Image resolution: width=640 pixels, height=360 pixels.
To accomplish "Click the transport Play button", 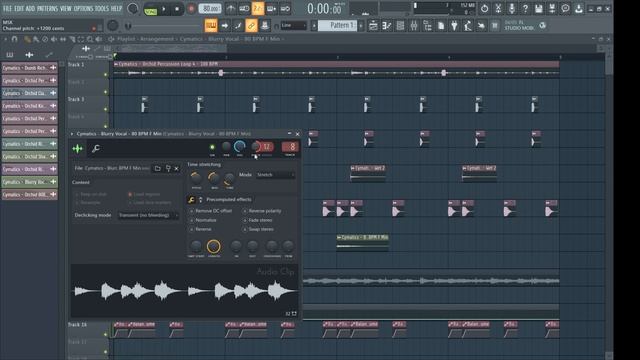I will [x=164, y=9].
